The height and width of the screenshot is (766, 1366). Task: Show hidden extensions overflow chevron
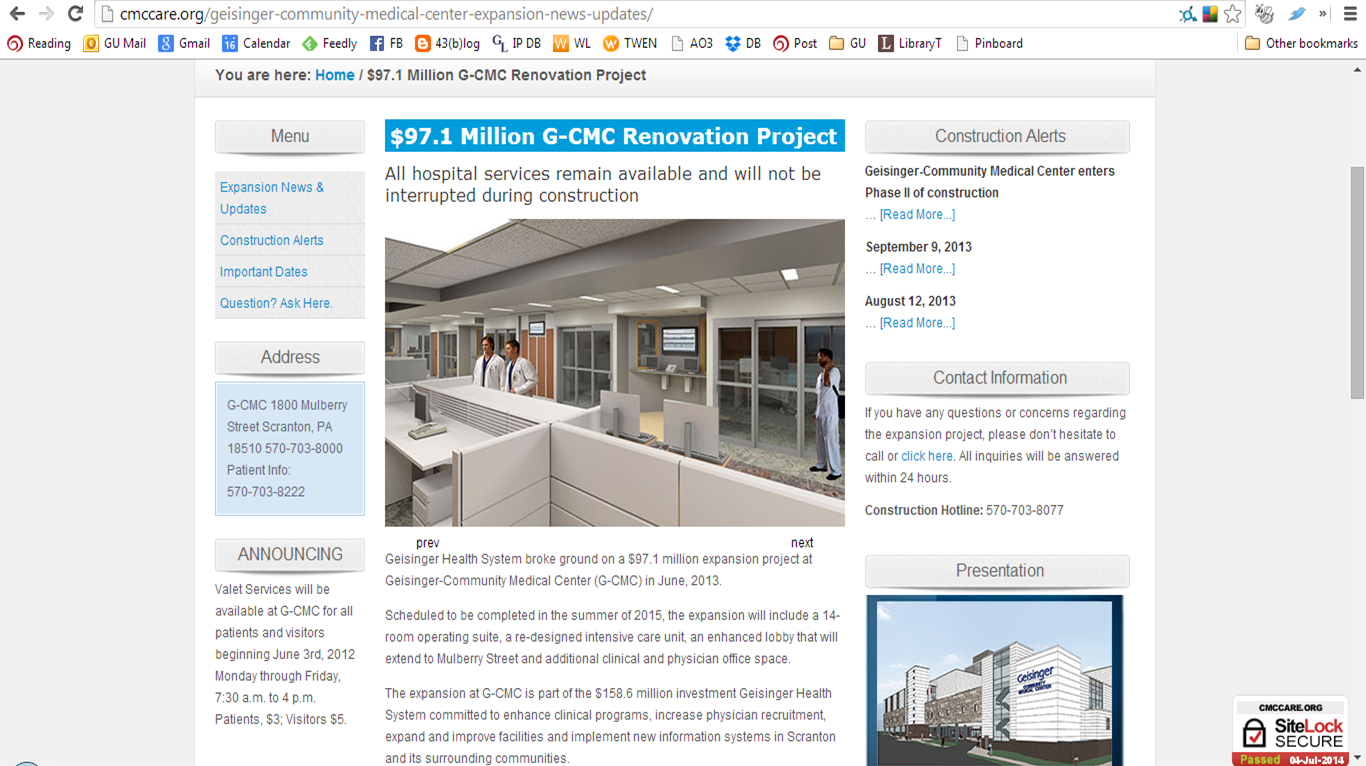(x=1323, y=14)
